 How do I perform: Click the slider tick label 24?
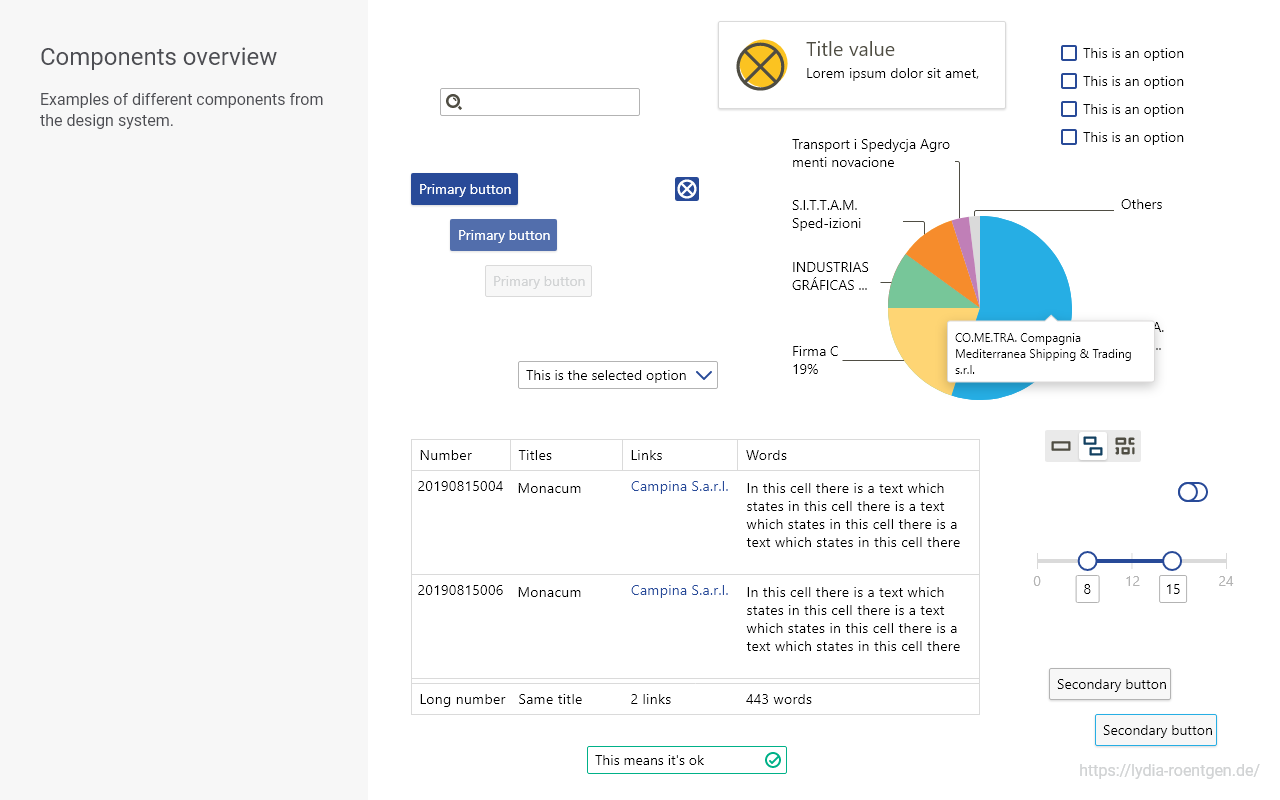[1225, 581]
